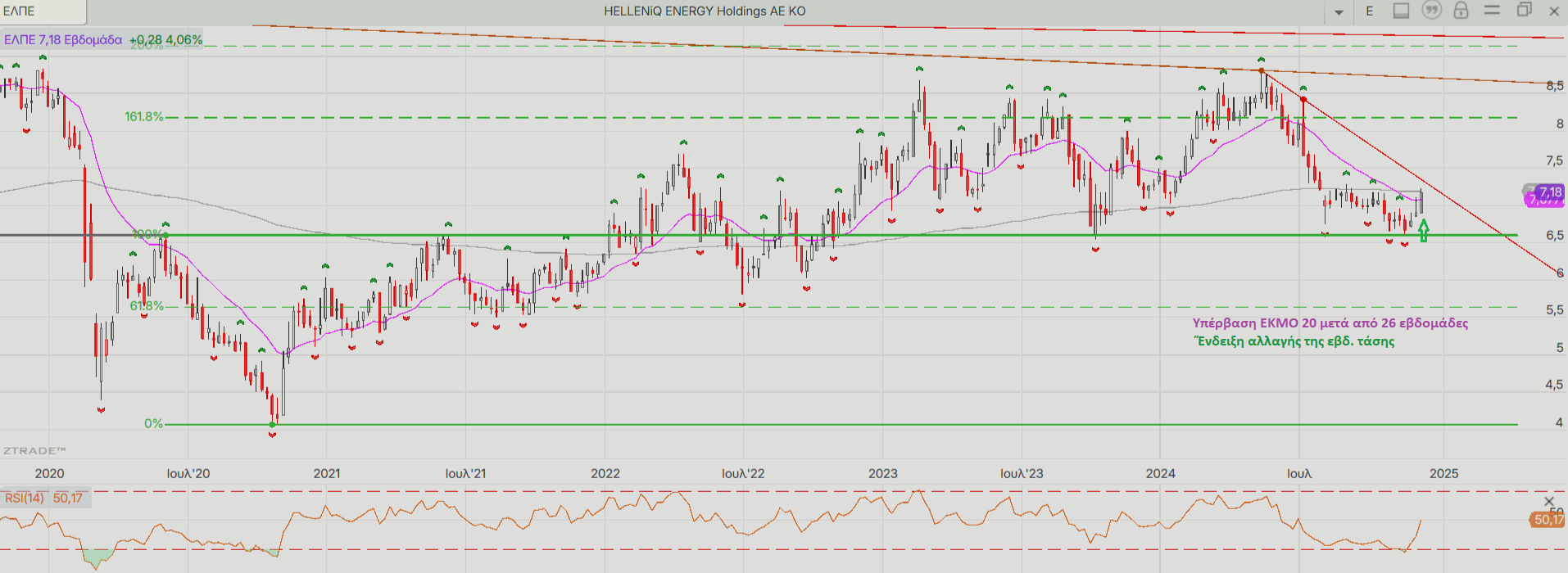Click the Υπέρβαση ΕΚΜΟ 20 annotation text
Image resolution: width=1568 pixels, height=573 pixels.
1330,323
